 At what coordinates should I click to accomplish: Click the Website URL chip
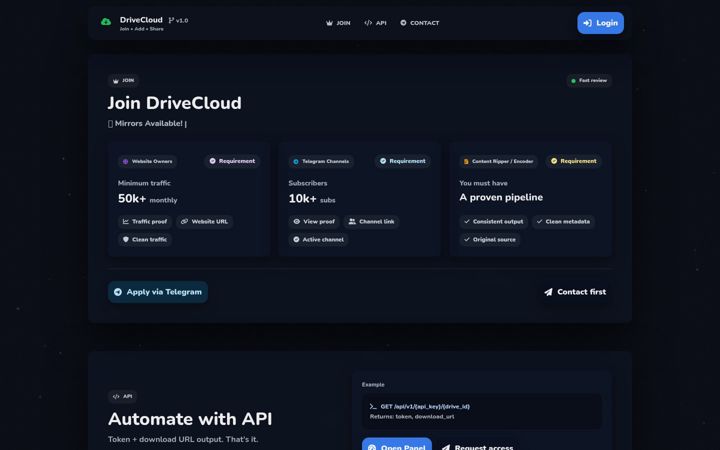point(204,221)
